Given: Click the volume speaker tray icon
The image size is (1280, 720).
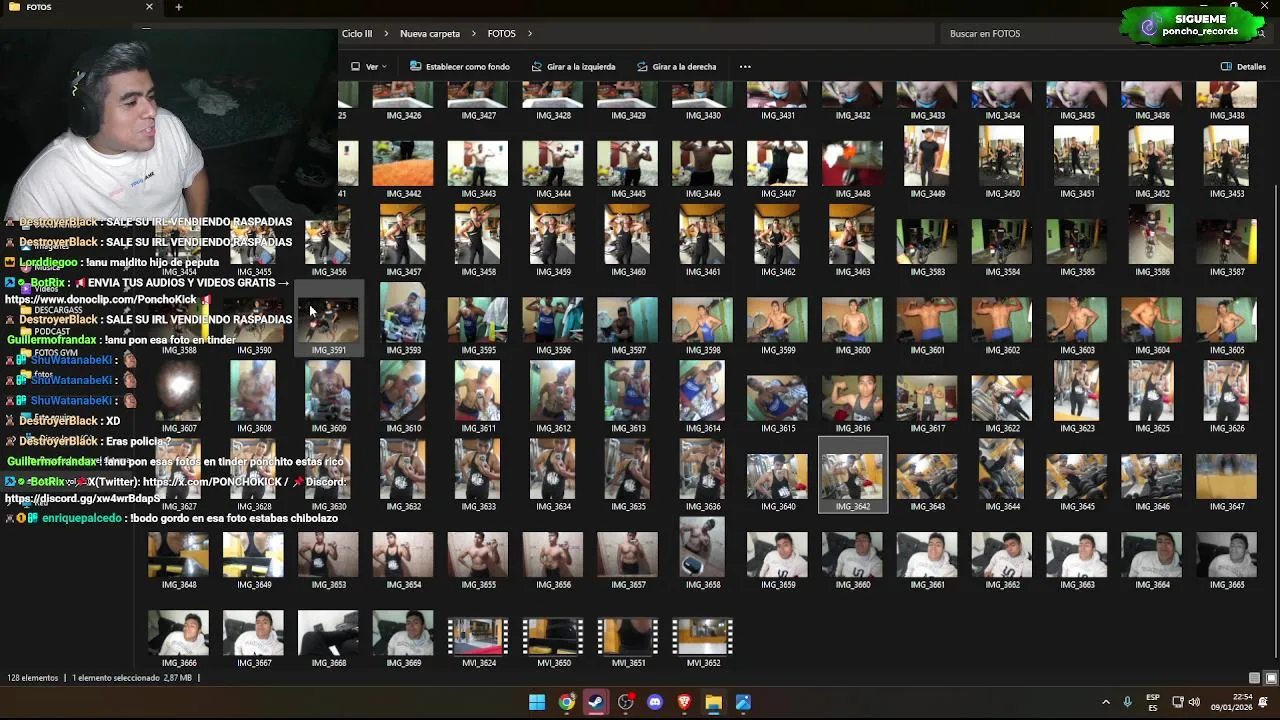Looking at the screenshot, I should coord(1194,702).
